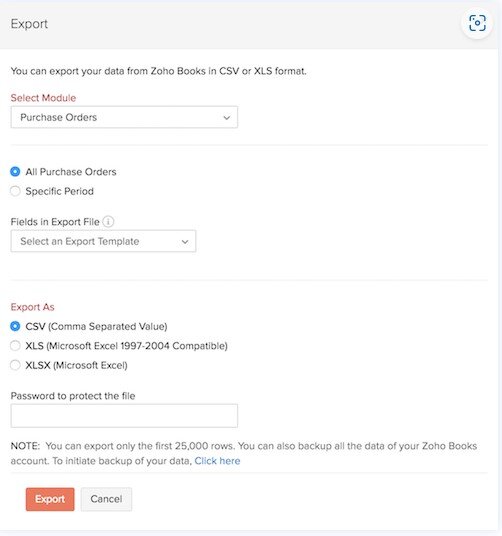Screen dimensions: 502x536
Task: Choose the Specific Period option
Action: (15, 191)
